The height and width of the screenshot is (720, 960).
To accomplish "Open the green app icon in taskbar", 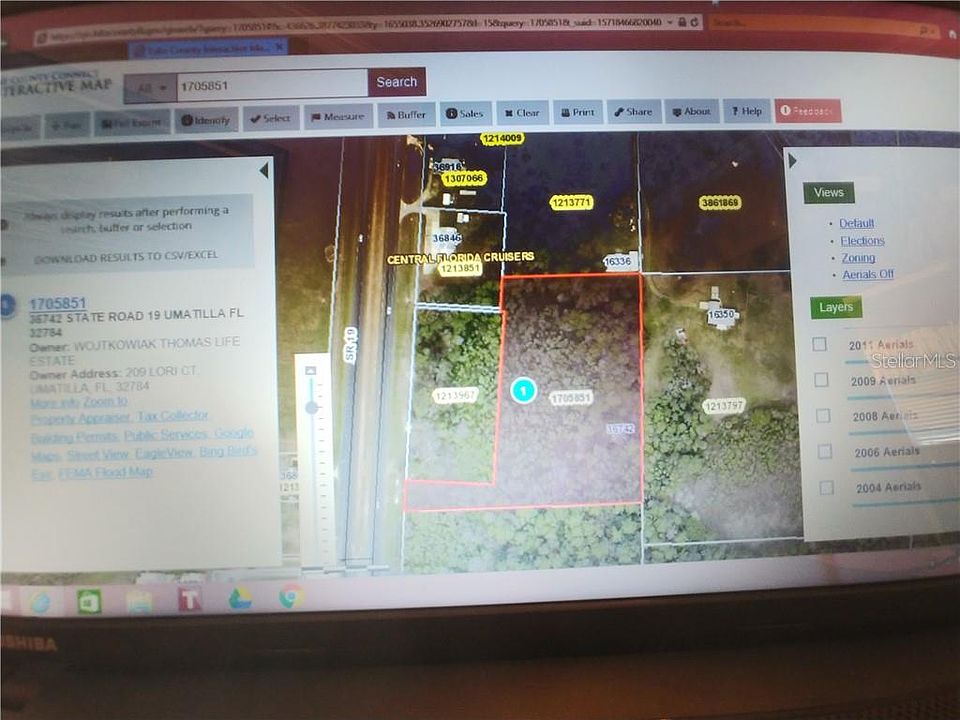I will tap(89, 601).
